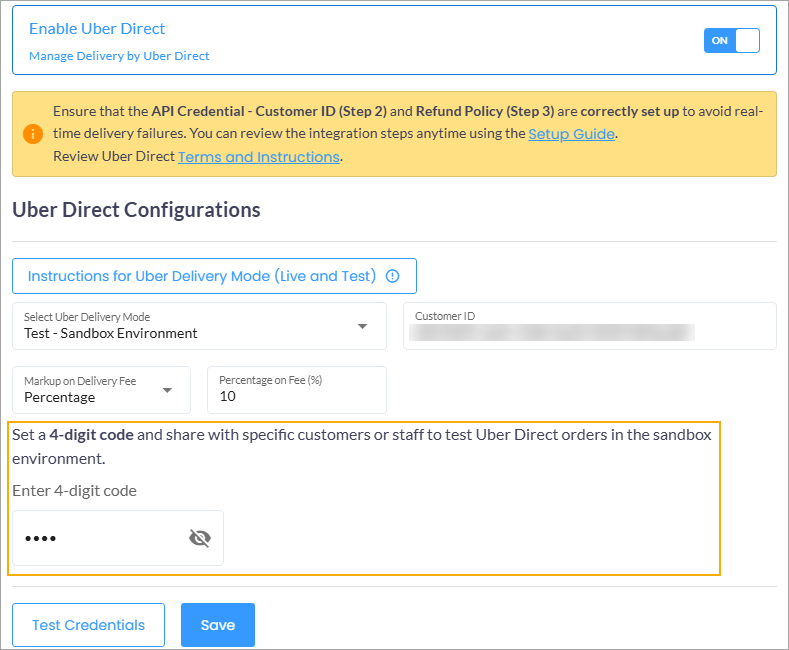The height and width of the screenshot is (650, 789).
Task: Click the orange warning info icon
Action: 33,134
